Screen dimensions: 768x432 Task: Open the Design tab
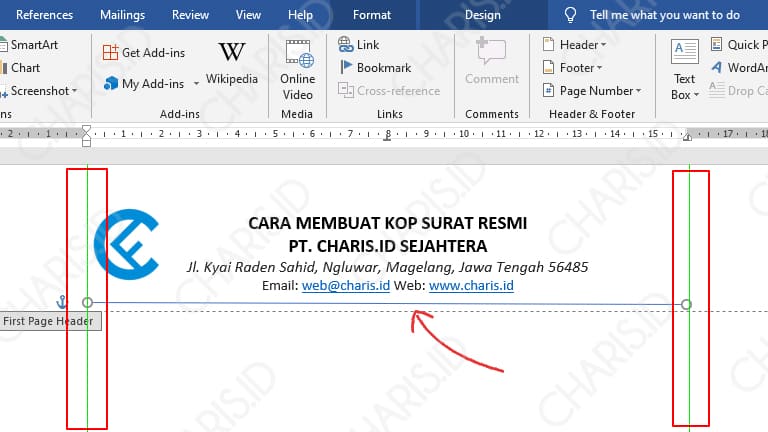(x=482, y=15)
